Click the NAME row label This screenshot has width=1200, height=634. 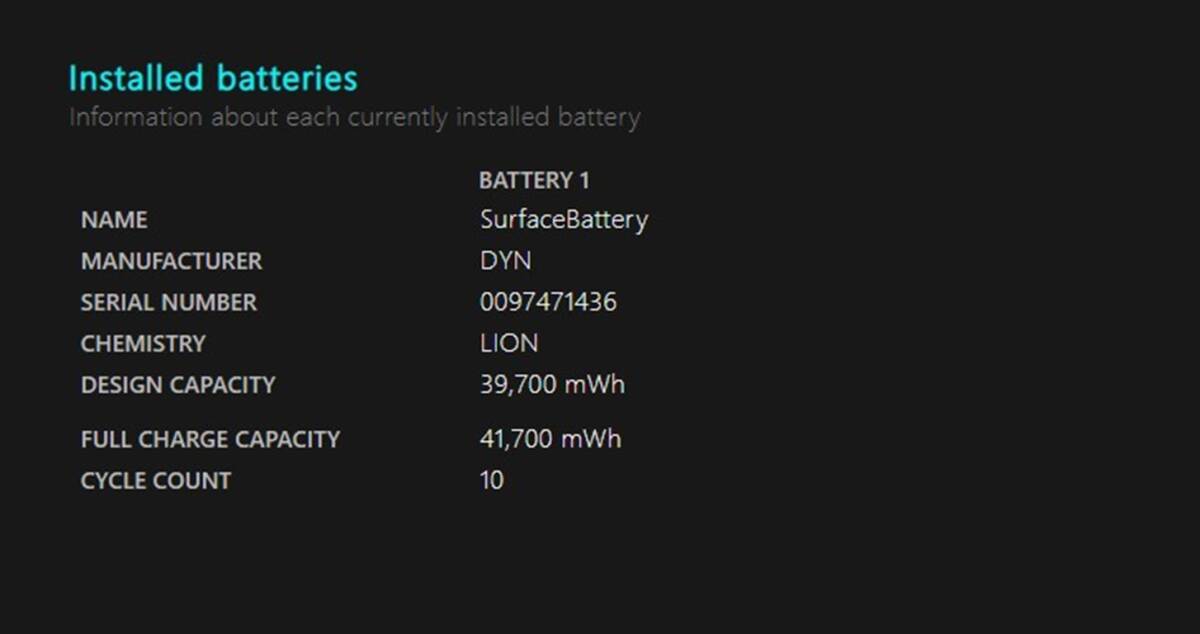tap(114, 220)
